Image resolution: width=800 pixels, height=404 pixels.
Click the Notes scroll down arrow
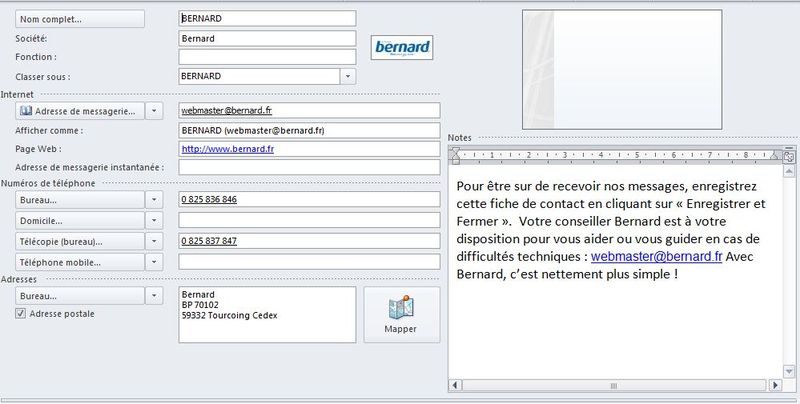pos(789,371)
